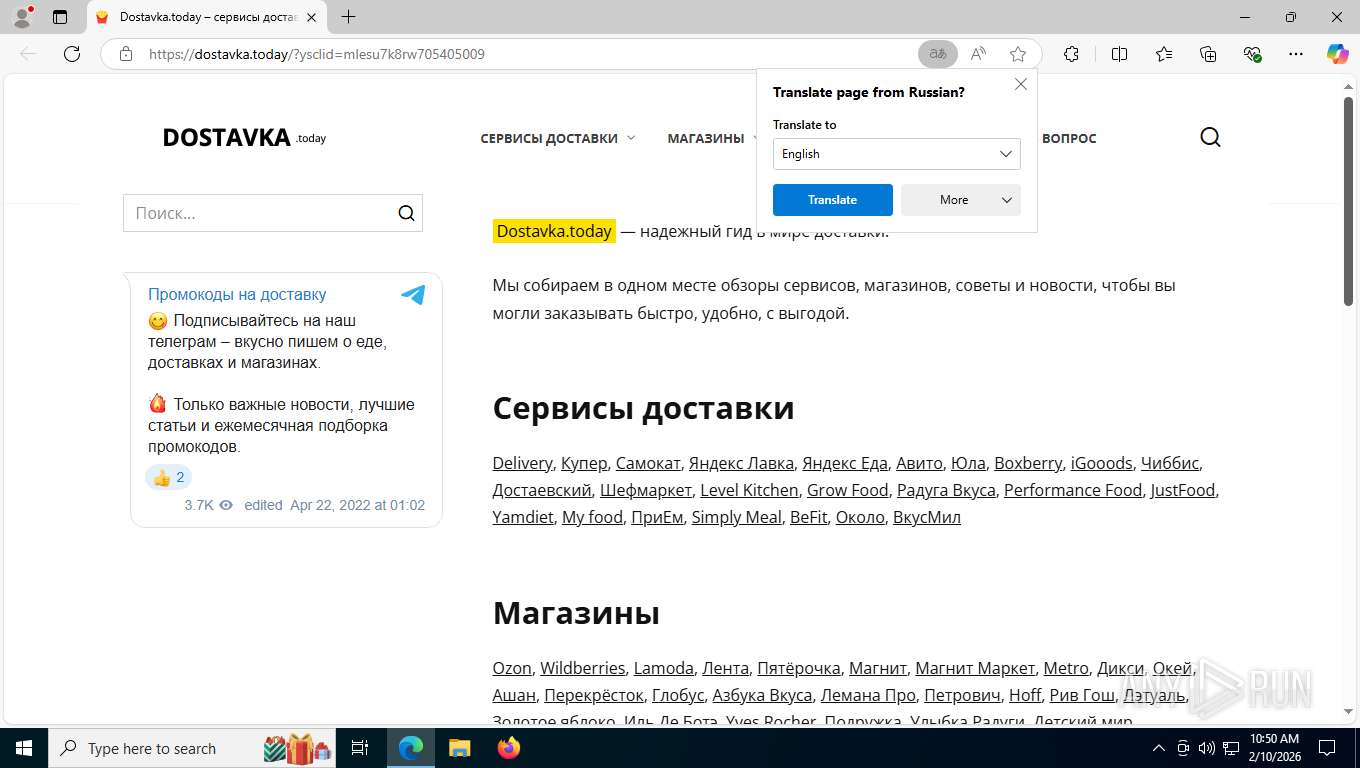
Task: Open the Boxberry link
Action: pos(1028,463)
